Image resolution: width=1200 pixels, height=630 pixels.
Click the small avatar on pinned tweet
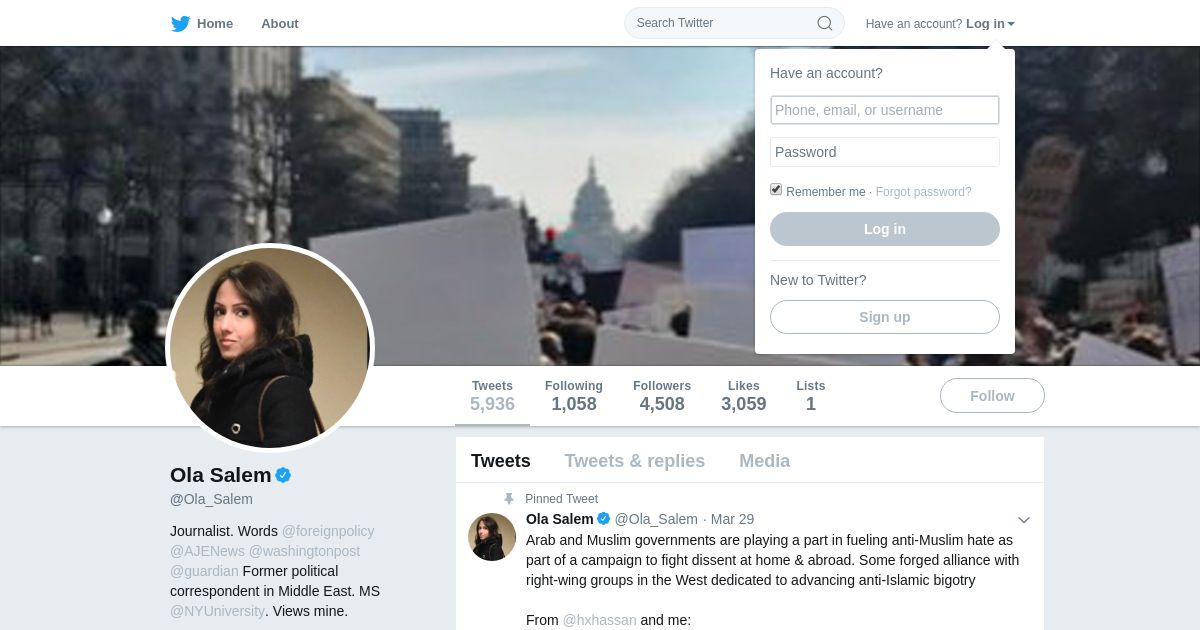pyautogui.click(x=492, y=537)
